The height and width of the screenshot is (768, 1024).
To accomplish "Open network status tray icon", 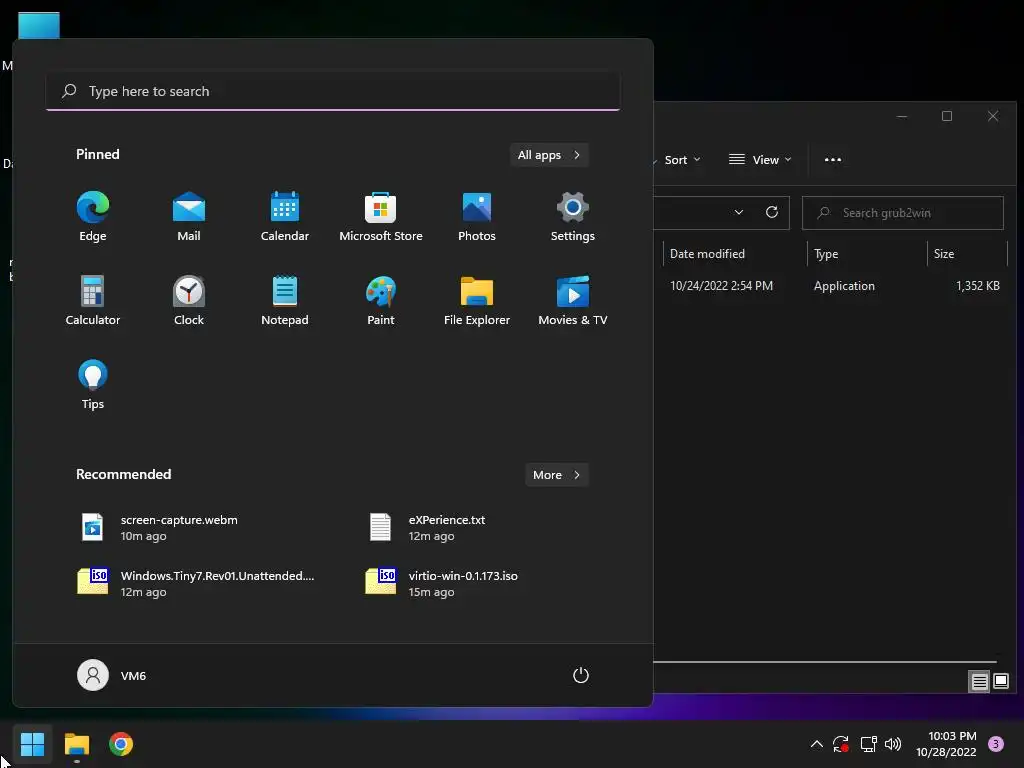I will (868, 744).
